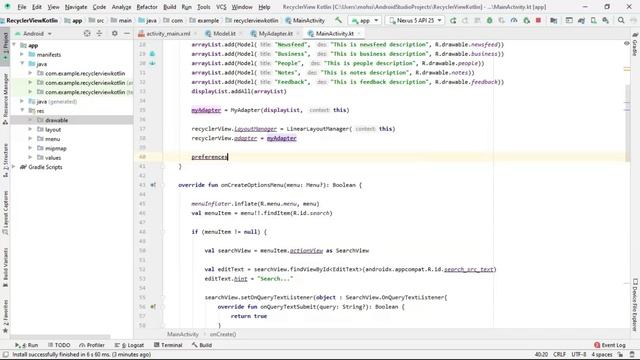Toggle the Logcat tool window

coord(130,345)
